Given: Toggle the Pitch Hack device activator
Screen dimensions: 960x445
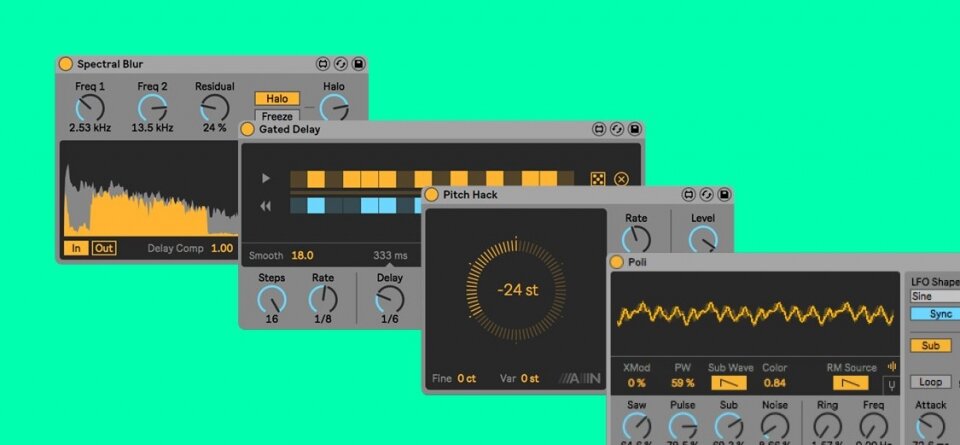Looking at the screenshot, I should [432, 195].
